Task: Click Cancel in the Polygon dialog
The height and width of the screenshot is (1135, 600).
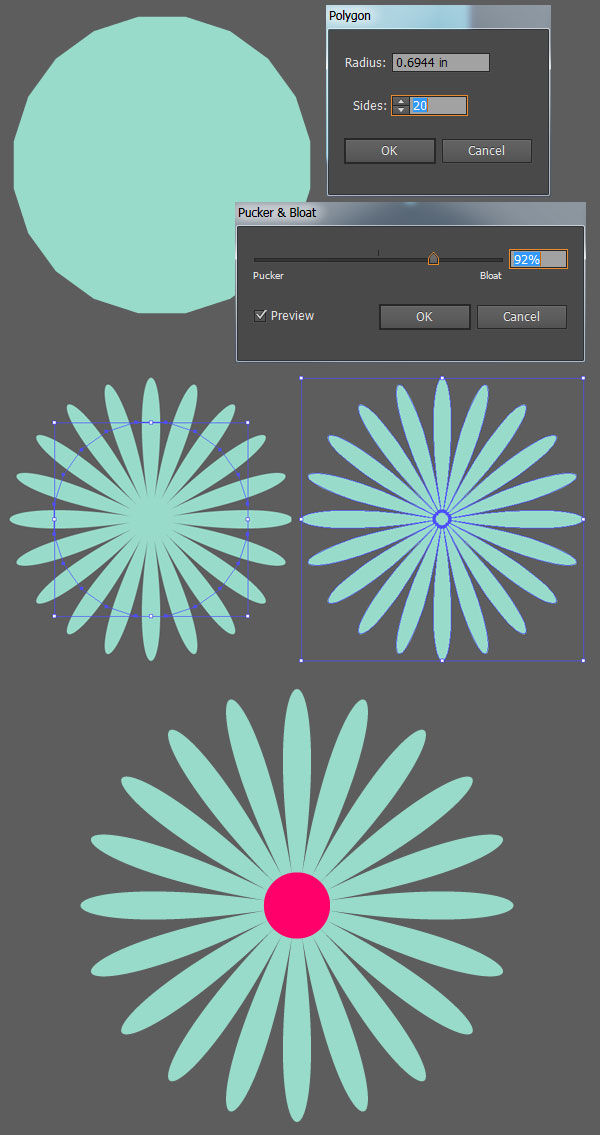Action: 486,151
